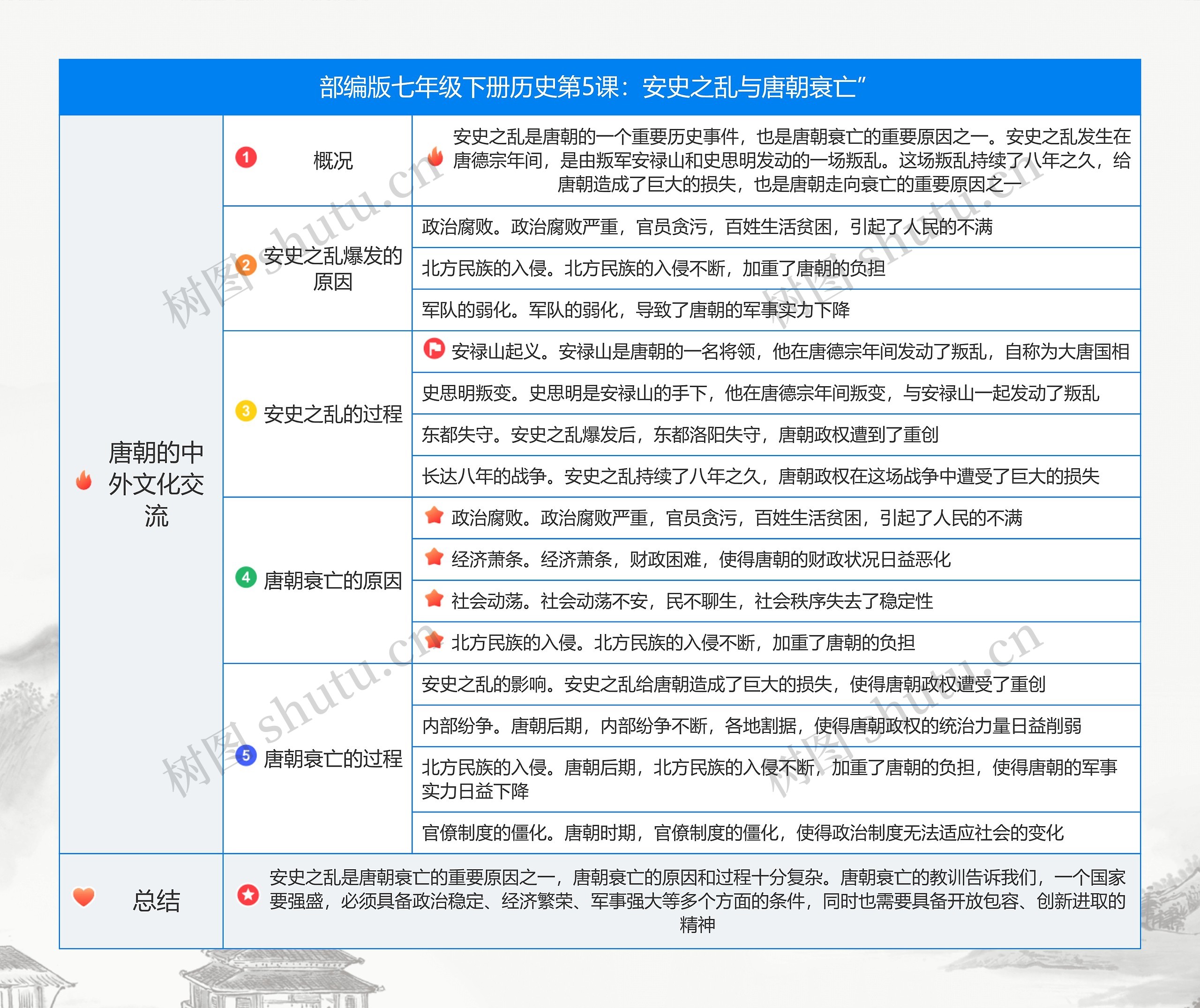Select the 唐朝衰亡的原因 heading

[333, 581]
